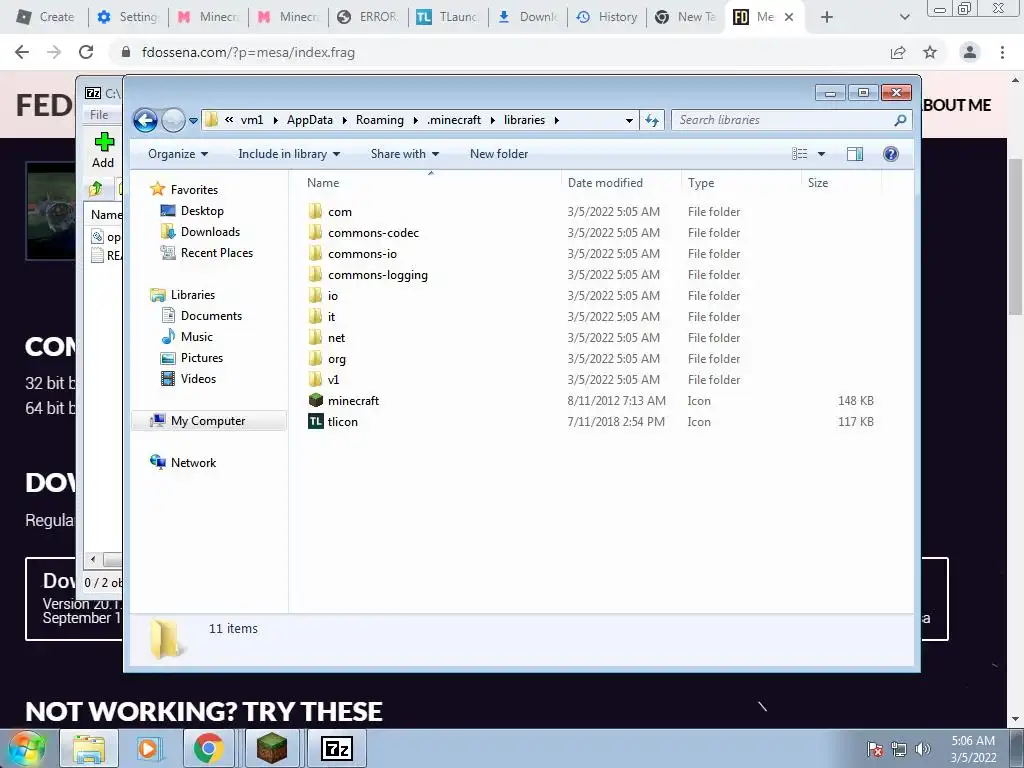Switch to the History tab in Chrome
This screenshot has height=768, width=1024.
coord(607,17)
